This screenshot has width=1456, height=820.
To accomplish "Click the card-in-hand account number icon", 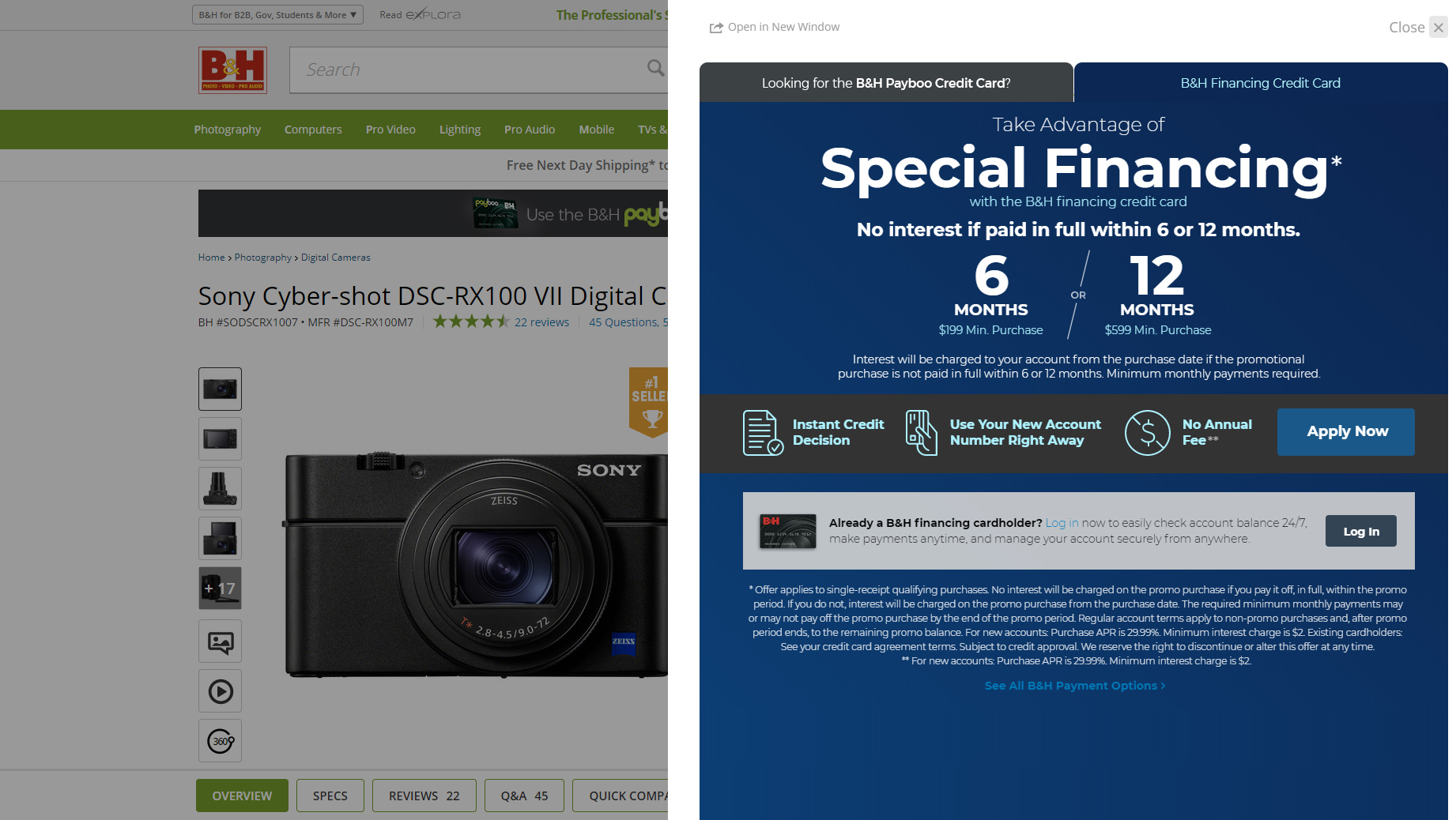I will (x=921, y=432).
